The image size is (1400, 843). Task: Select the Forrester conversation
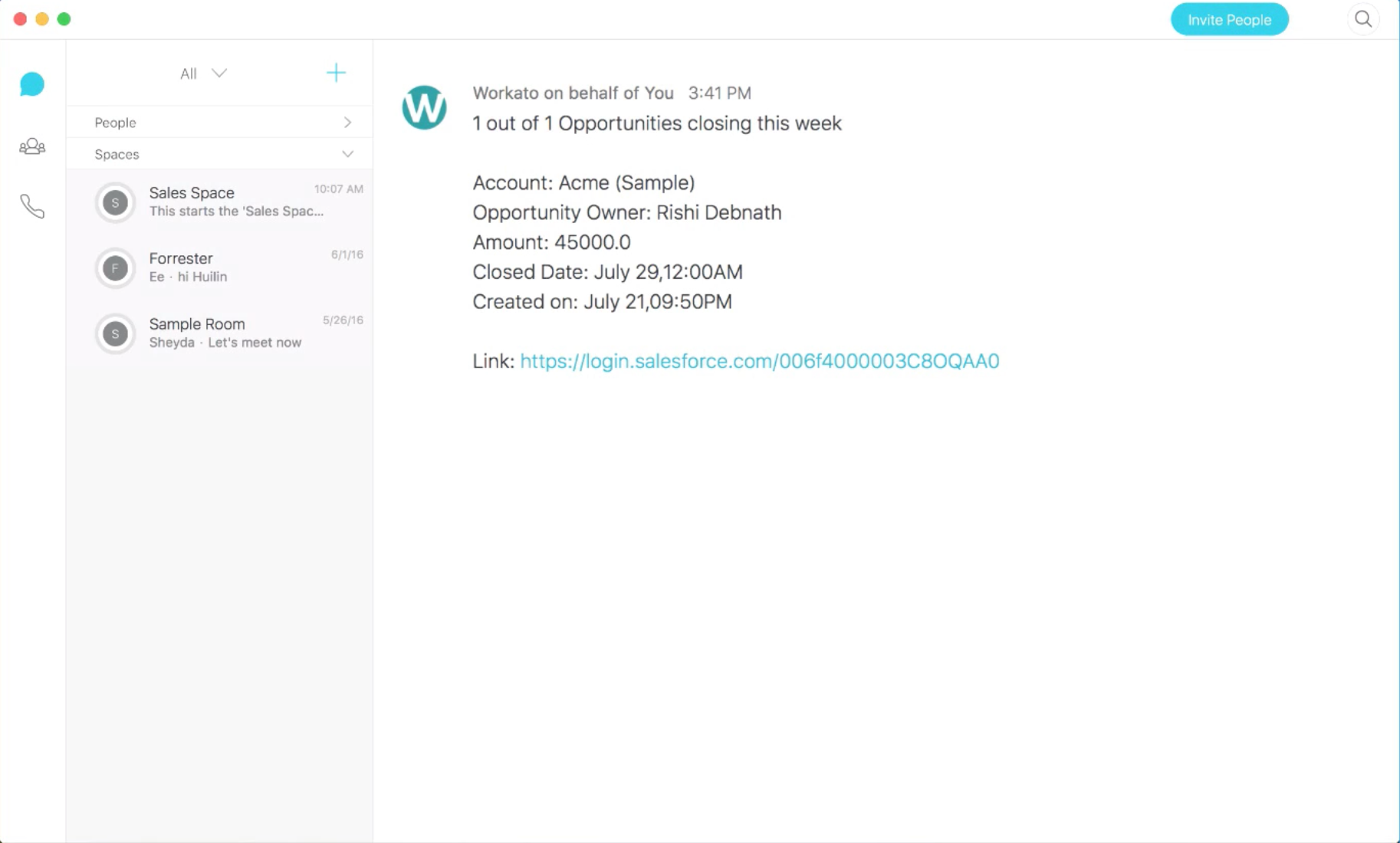click(x=219, y=268)
